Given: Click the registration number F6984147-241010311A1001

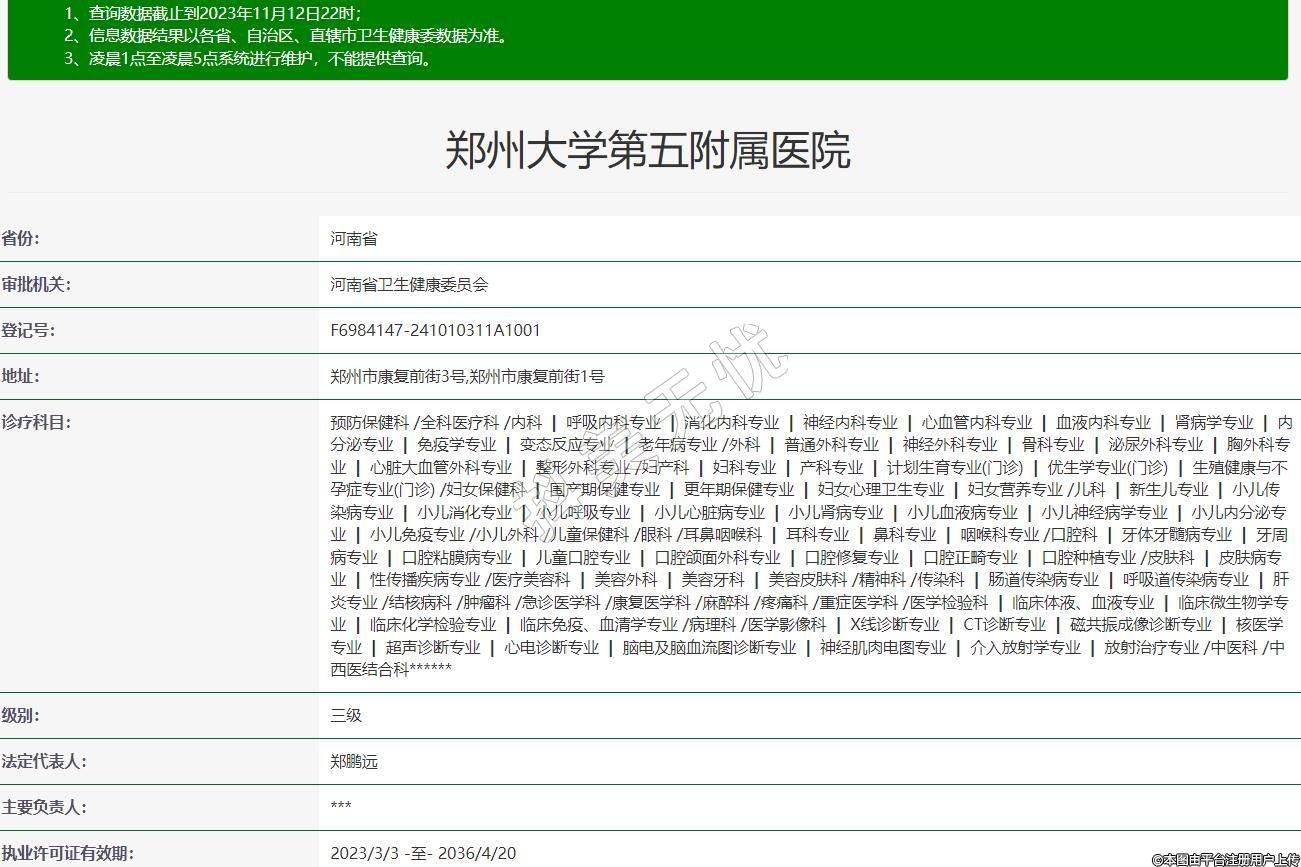Looking at the screenshot, I should [435, 330].
